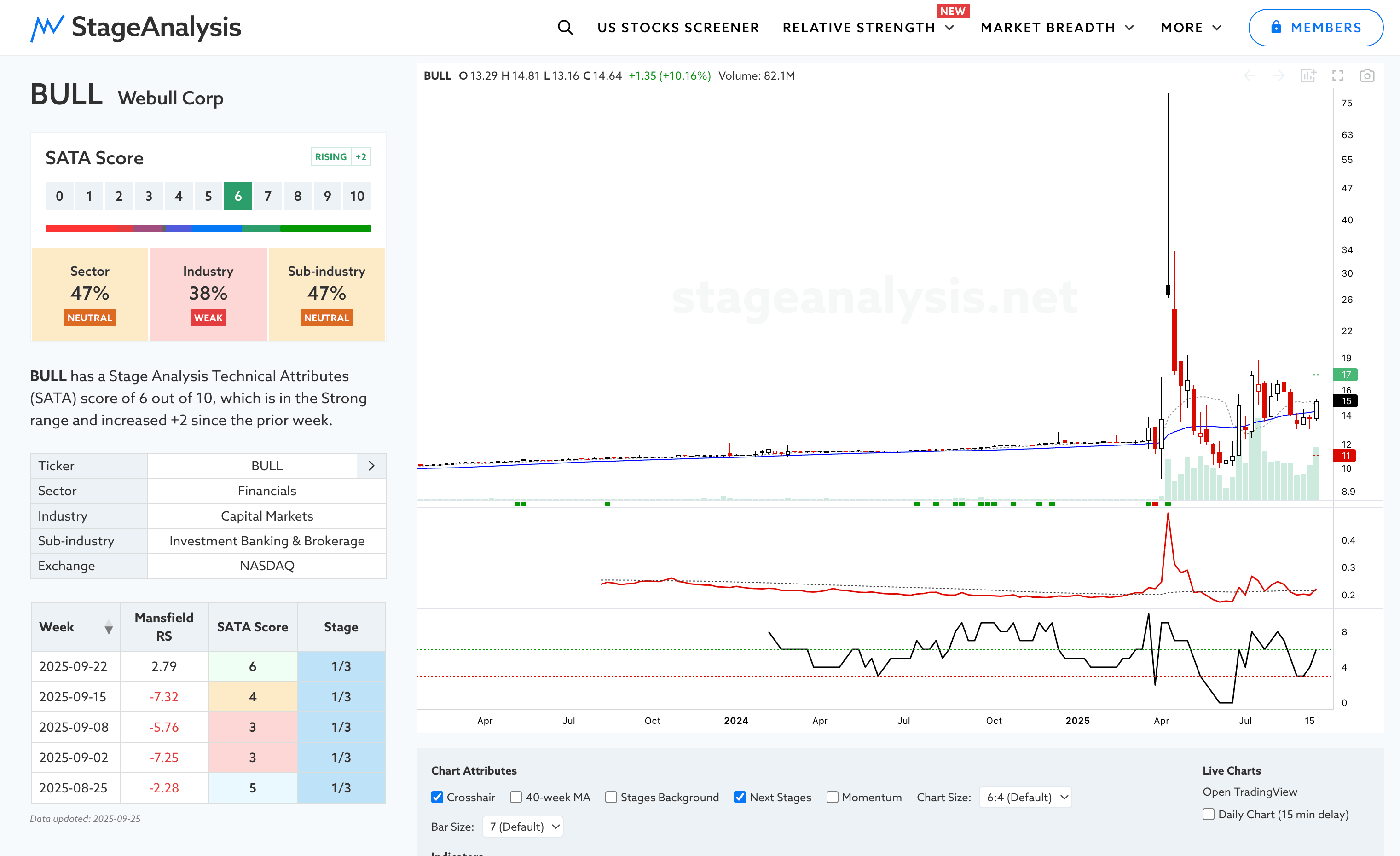The width and height of the screenshot is (1400, 856).
Task: Enable Stages Background checkbox
Action: (x=611, y=797)
